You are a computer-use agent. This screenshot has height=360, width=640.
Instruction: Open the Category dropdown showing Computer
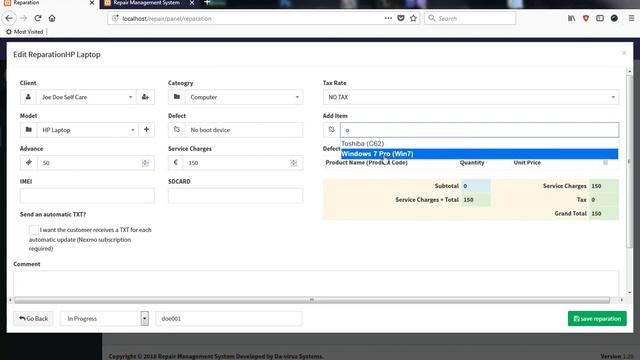click(x=244, y=97)
